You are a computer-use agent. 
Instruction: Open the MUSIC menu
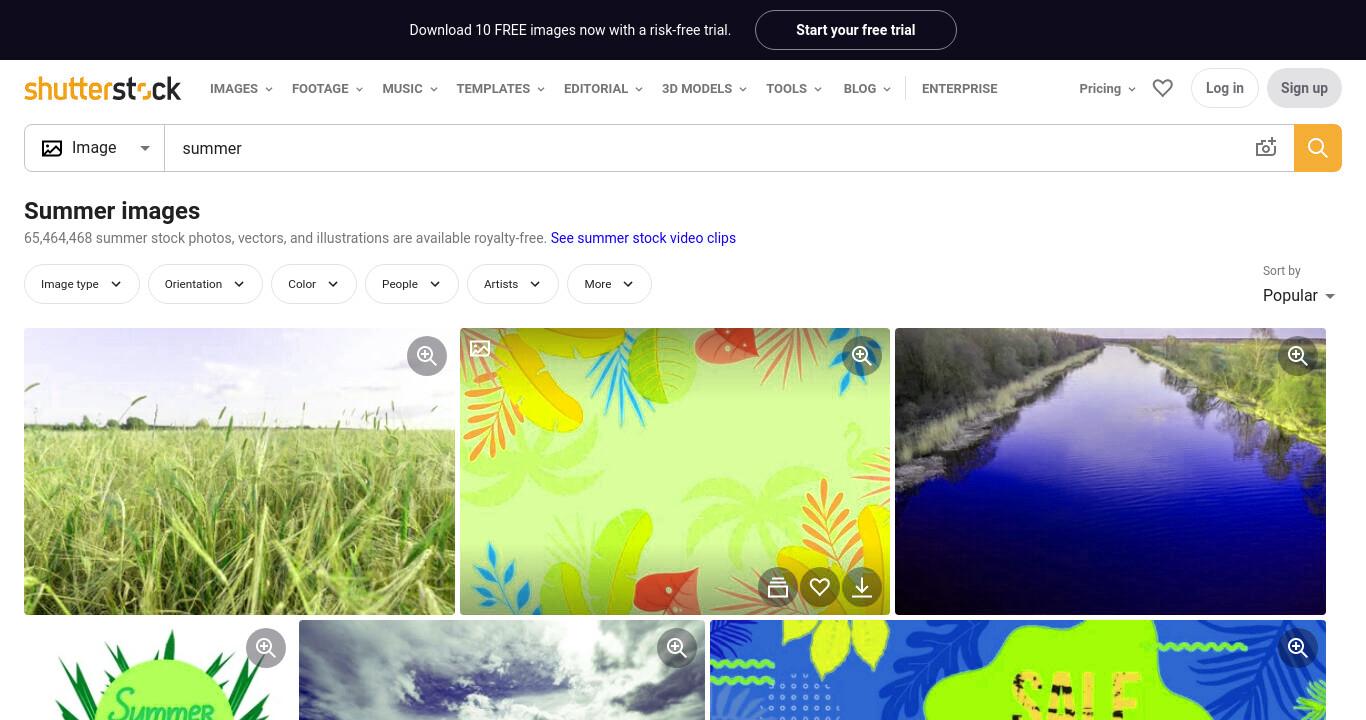point(410,88)
